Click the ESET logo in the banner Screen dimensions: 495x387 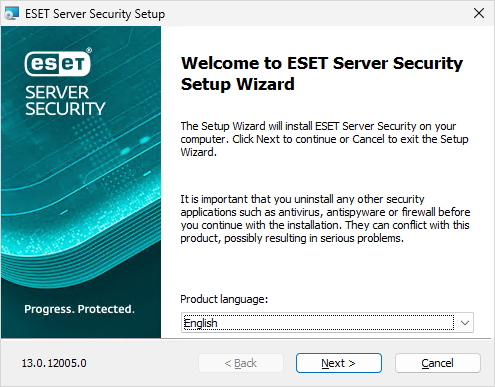coord(58,62)
